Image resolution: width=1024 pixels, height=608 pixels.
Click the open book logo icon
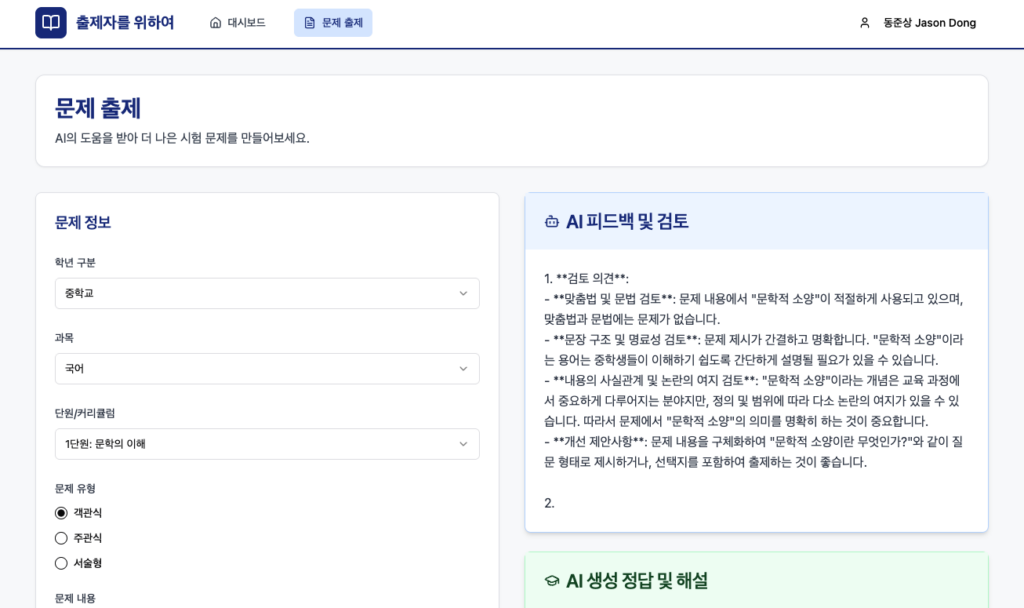point(51,23)
